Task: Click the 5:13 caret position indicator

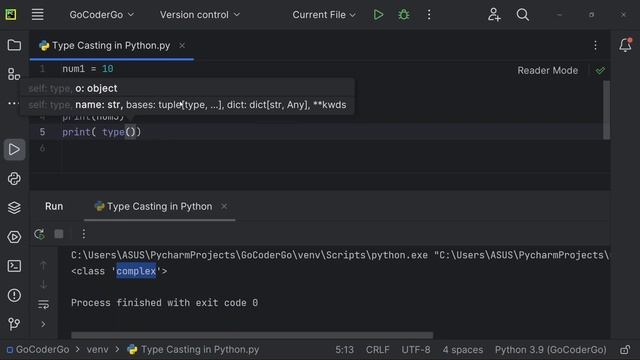Action: (x=344, y=349)
